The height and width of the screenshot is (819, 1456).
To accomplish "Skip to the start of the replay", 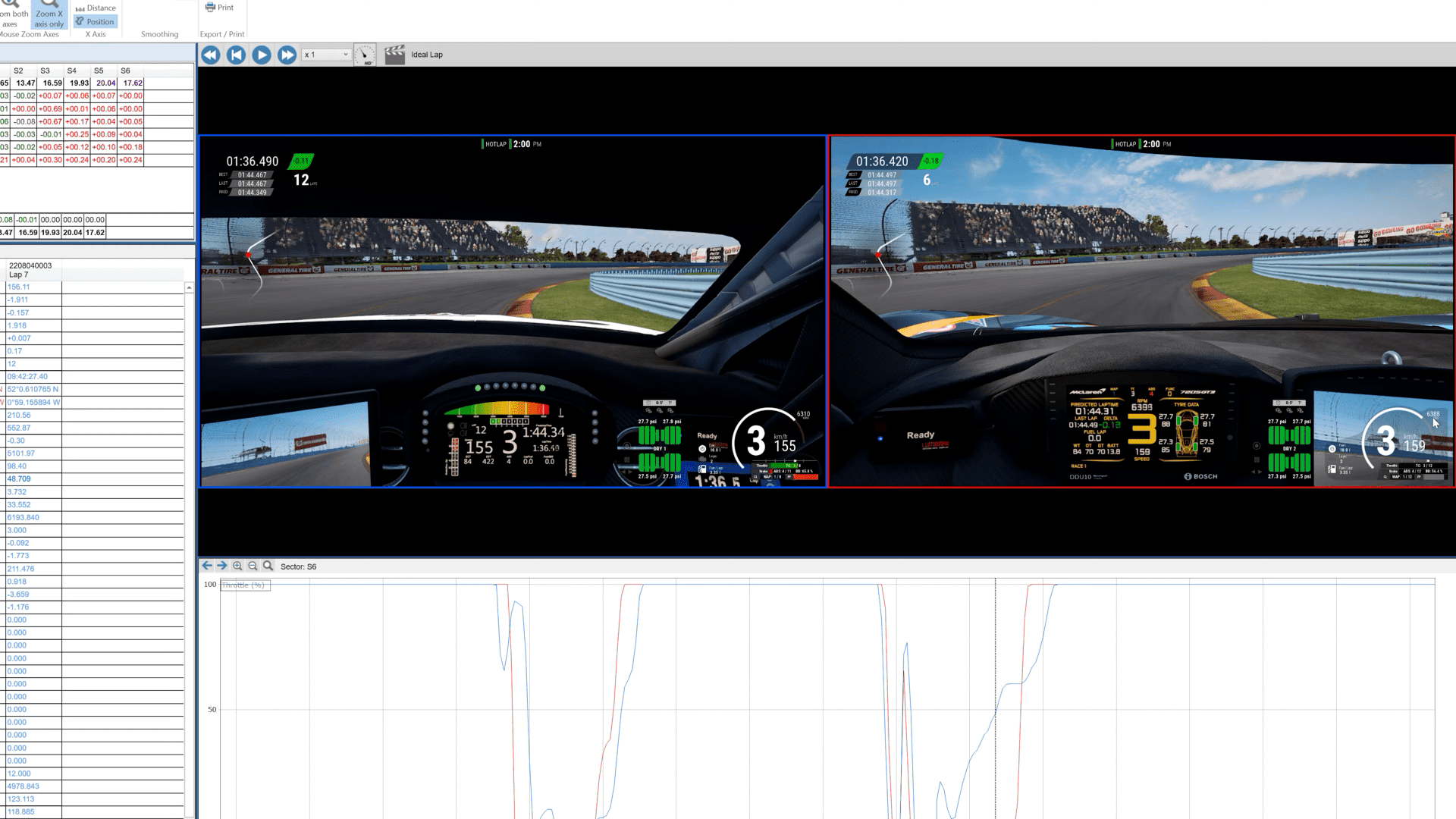I will pyautogui.click(x=235, y=54).
